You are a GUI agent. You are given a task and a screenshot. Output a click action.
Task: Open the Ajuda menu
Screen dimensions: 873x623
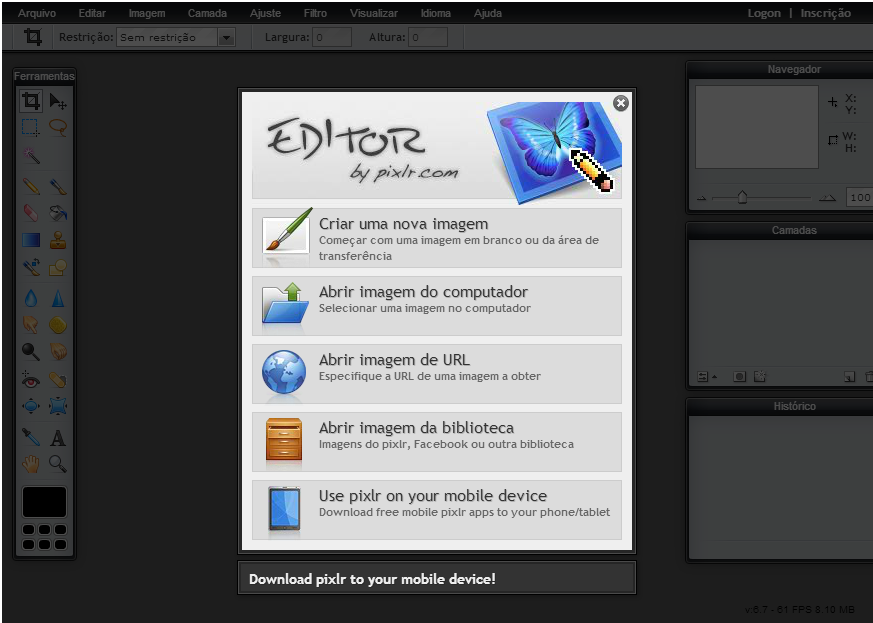pyautogui.click(x=488, y=13)
